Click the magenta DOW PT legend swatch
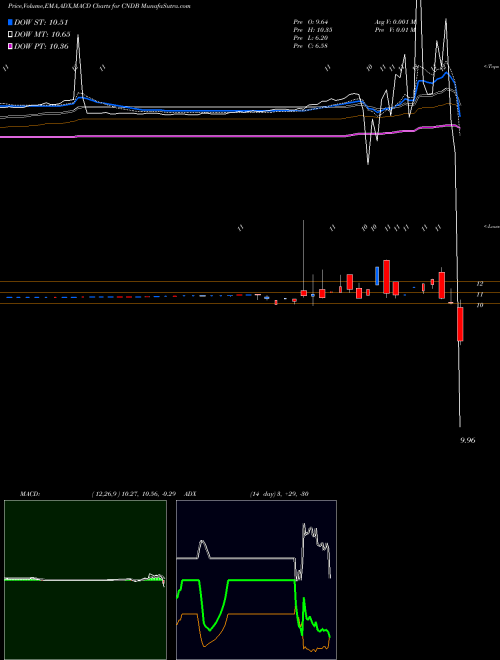This screenshot has height=660, width=500. (10, 46)
